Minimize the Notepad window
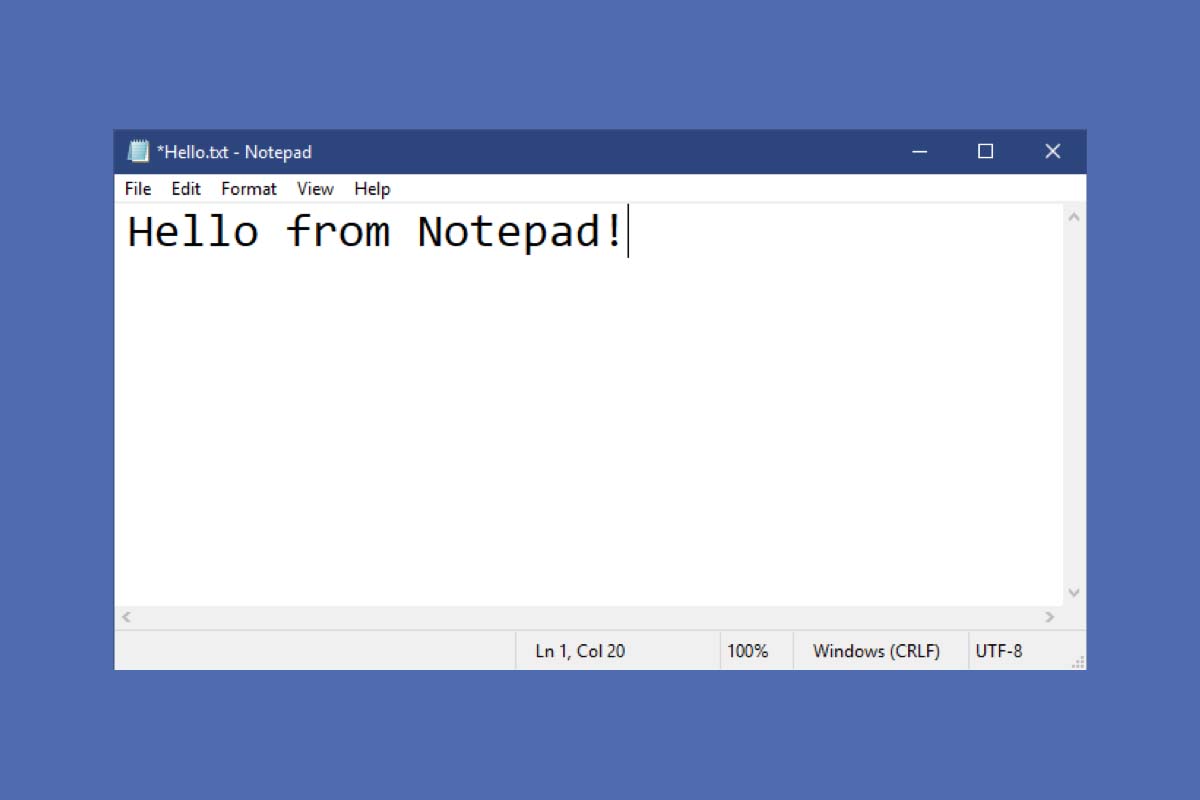The image size is (1200, 800). [x=920, y=152]
